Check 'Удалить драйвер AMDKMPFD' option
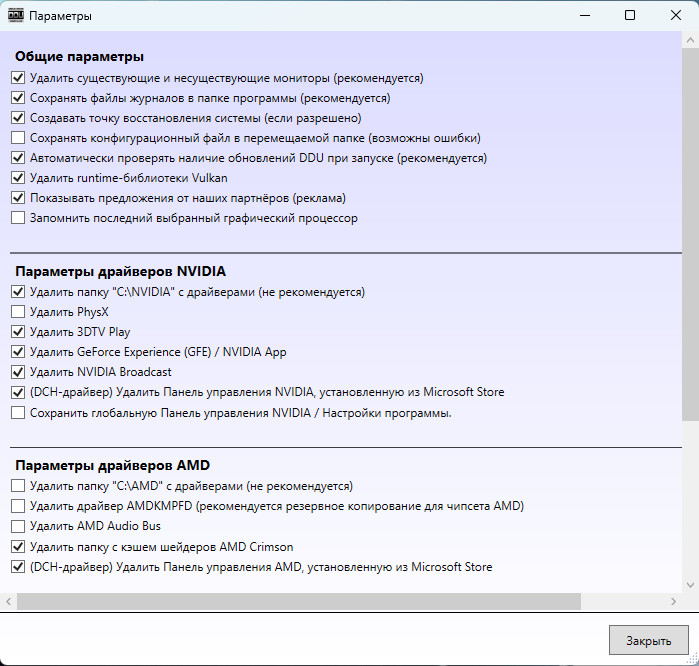This screenshot has height=666, width=699. click(x=18, y=506)
